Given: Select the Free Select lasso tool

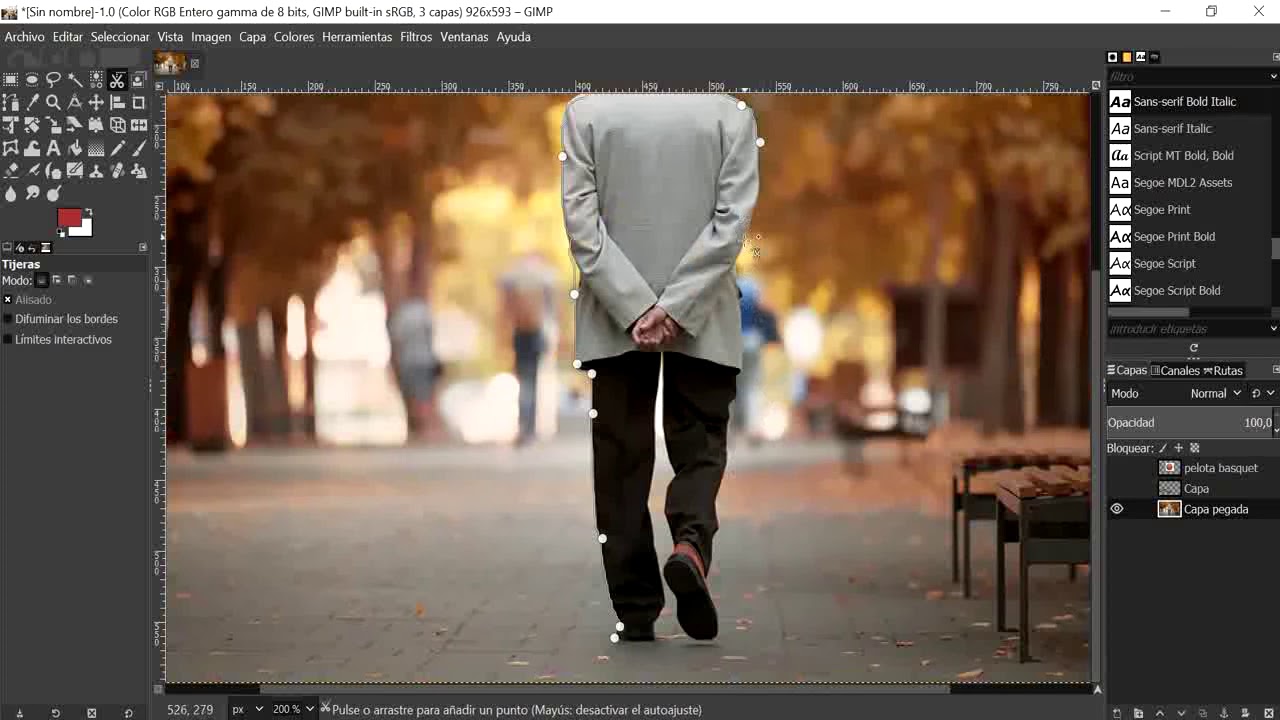Looking at the screenshot, I should pyautogui.click(x=53, y=80).
